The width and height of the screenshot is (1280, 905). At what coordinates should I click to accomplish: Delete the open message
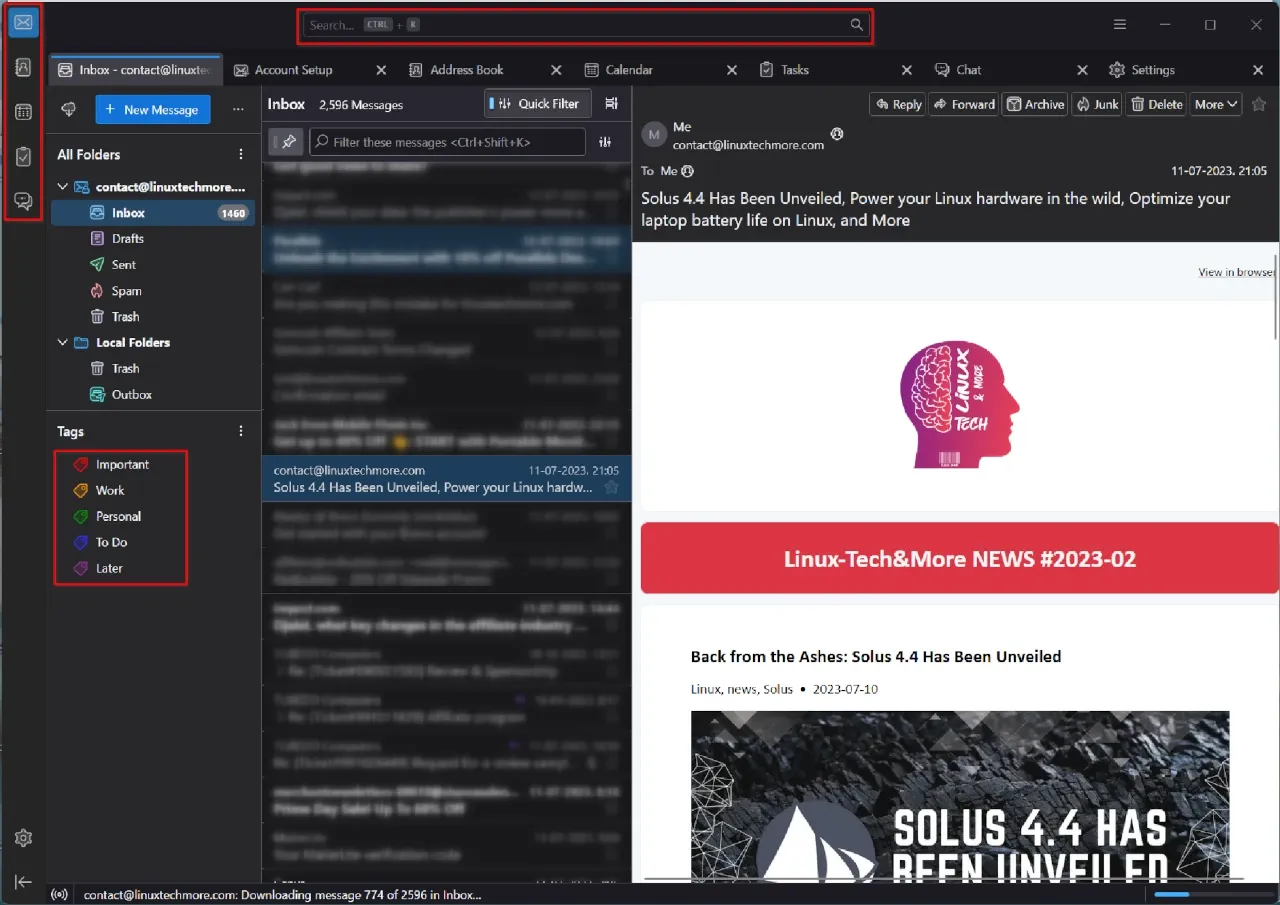click(x=1157, y=104)
